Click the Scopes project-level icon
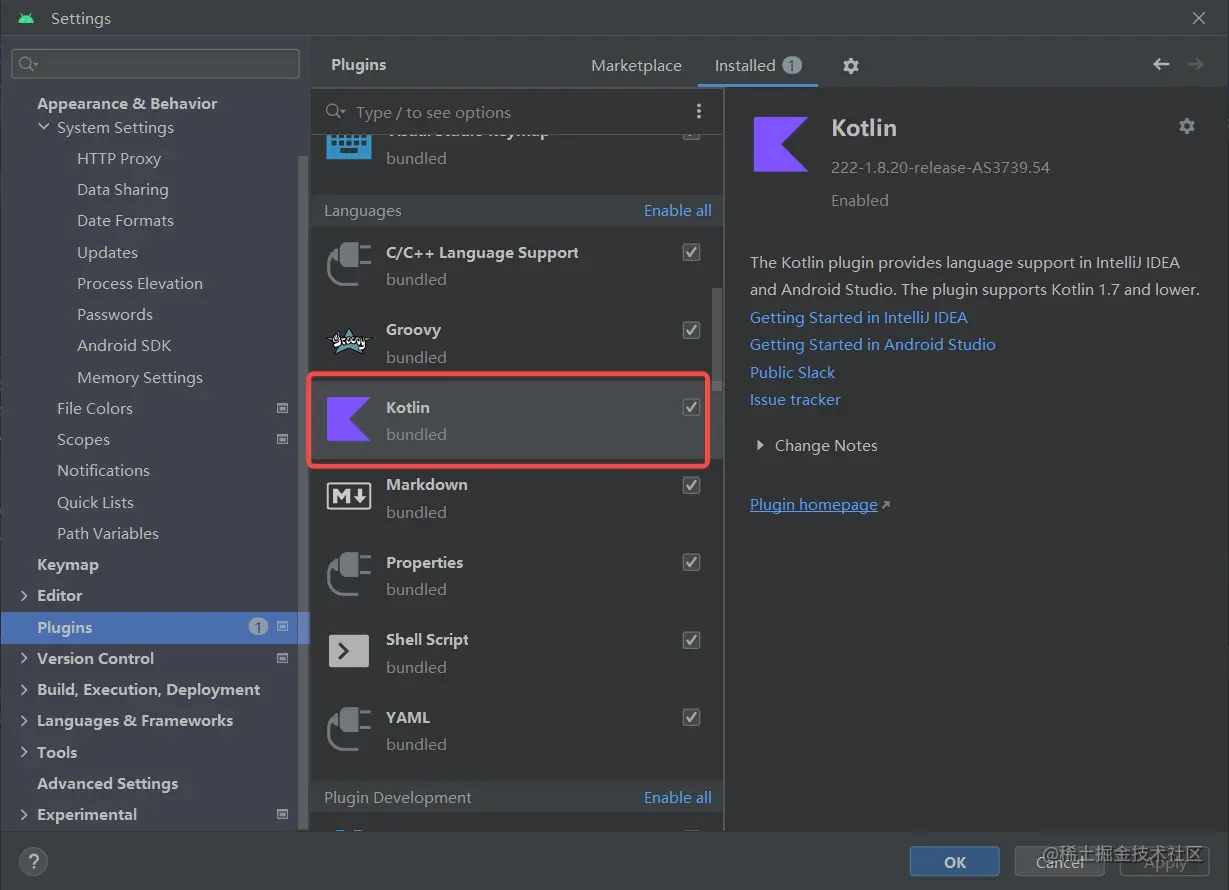The height and width of the screenshot is (890, 1229). (x=282, y=439)
